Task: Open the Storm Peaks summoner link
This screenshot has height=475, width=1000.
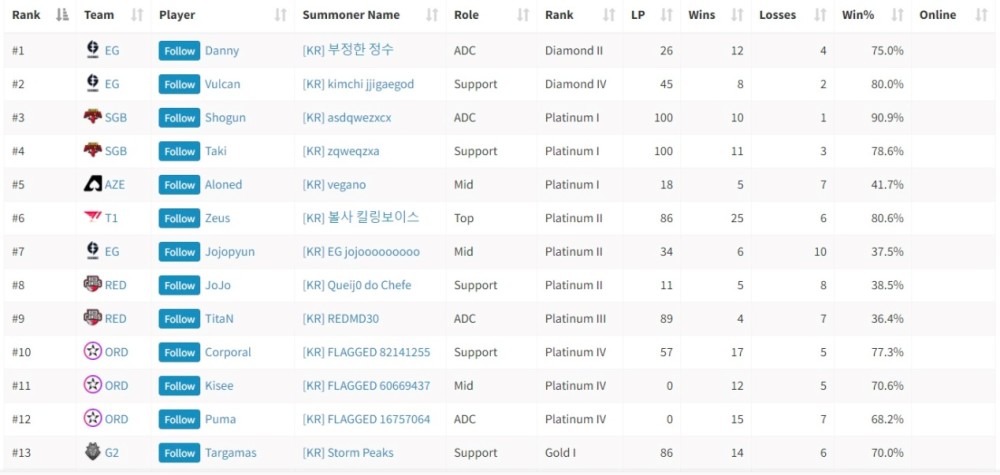Action: 348,453
